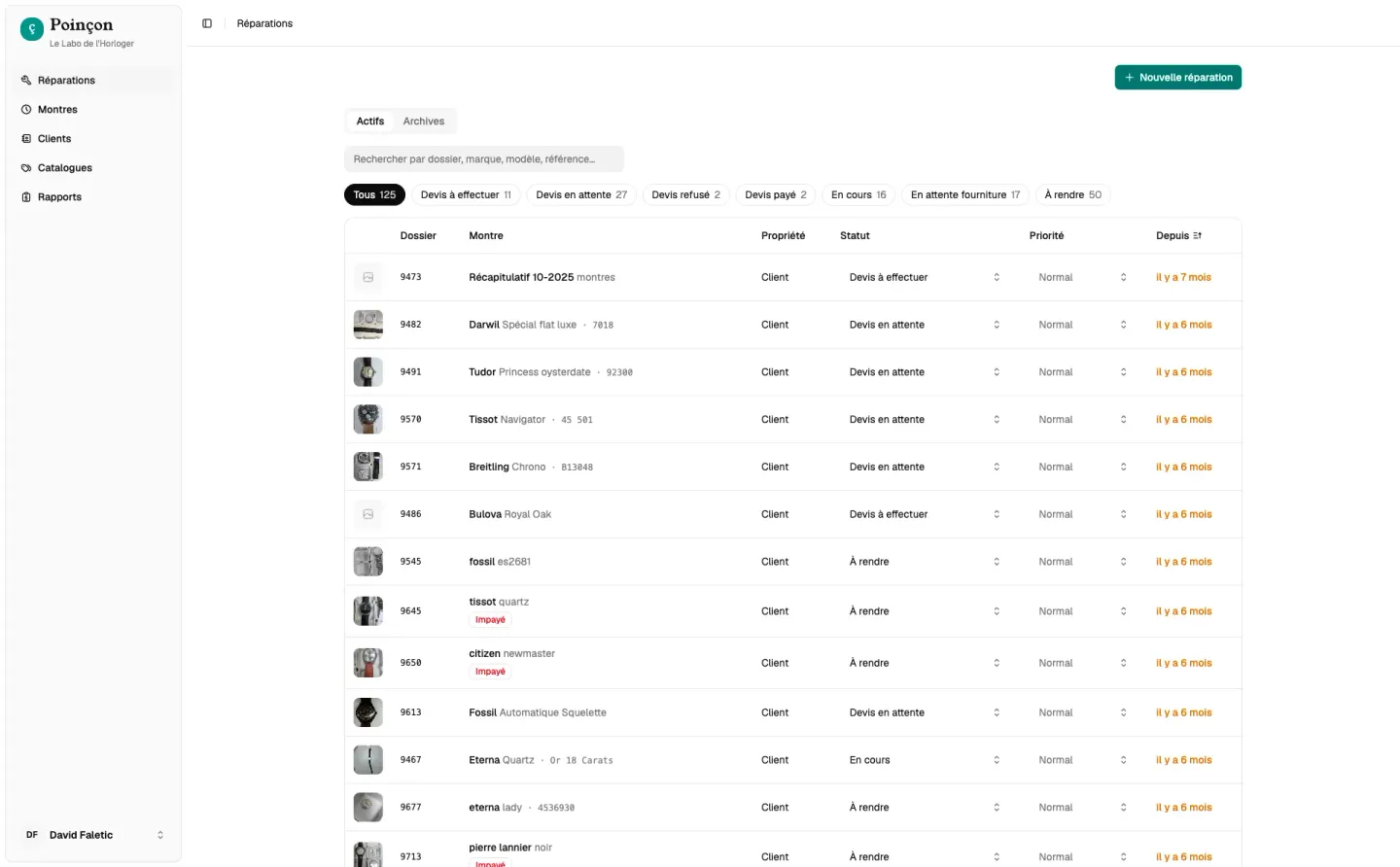Image resolution: width=1400 pixels, height=867 pixels.
Task: Filter by Devis payé
Action: tap(776, 194)
